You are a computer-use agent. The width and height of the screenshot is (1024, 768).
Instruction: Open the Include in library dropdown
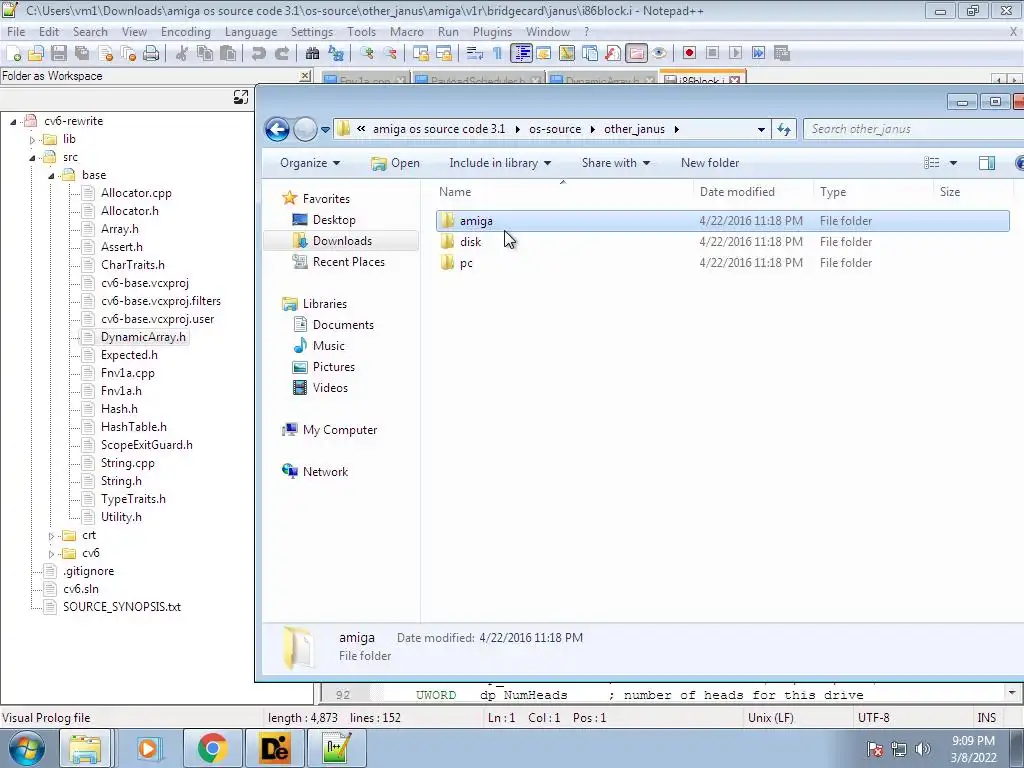click(x=500, y=163)
